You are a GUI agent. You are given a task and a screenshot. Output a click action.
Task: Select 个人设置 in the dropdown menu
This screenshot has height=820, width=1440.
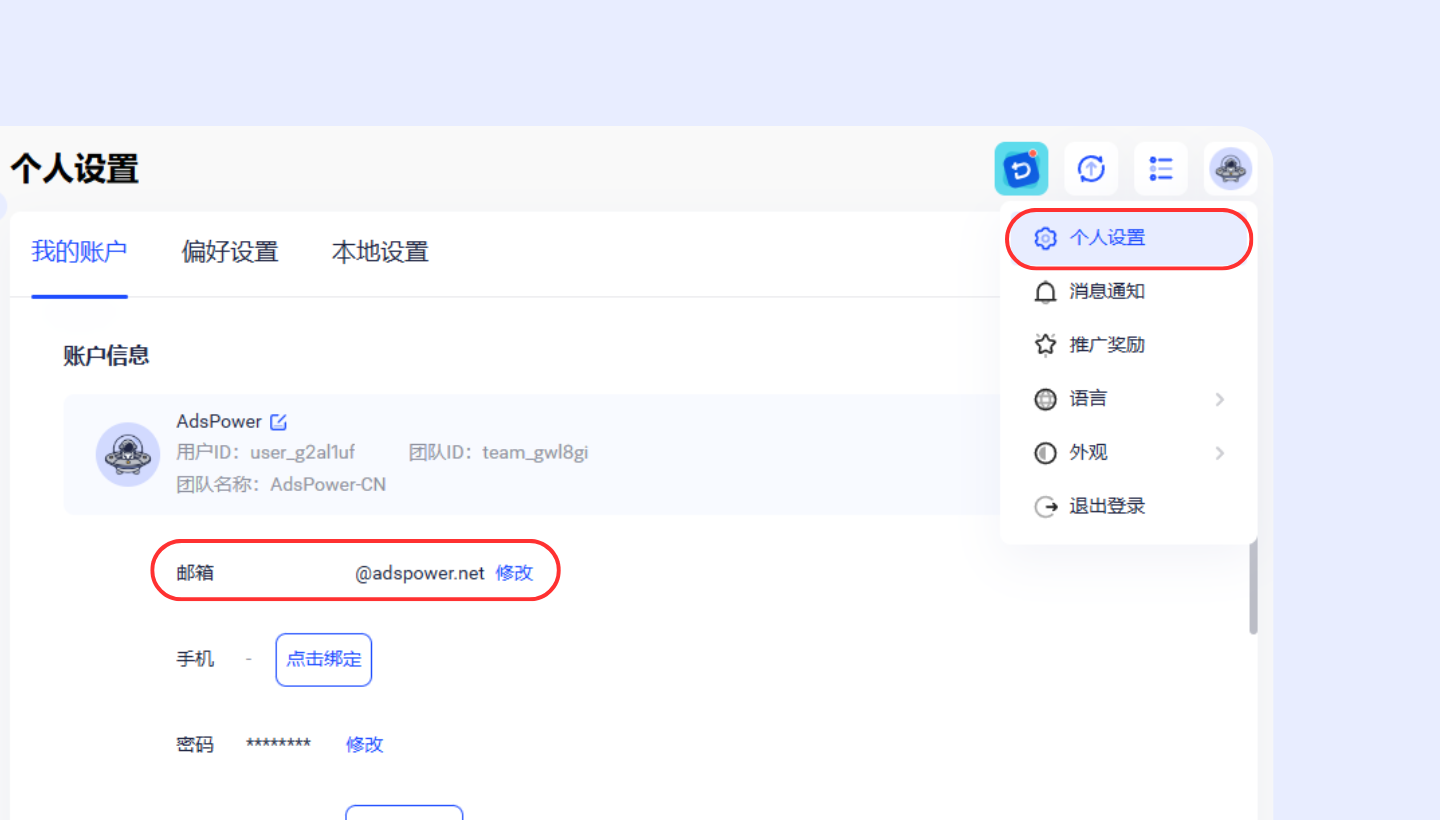click(1128, 239)
